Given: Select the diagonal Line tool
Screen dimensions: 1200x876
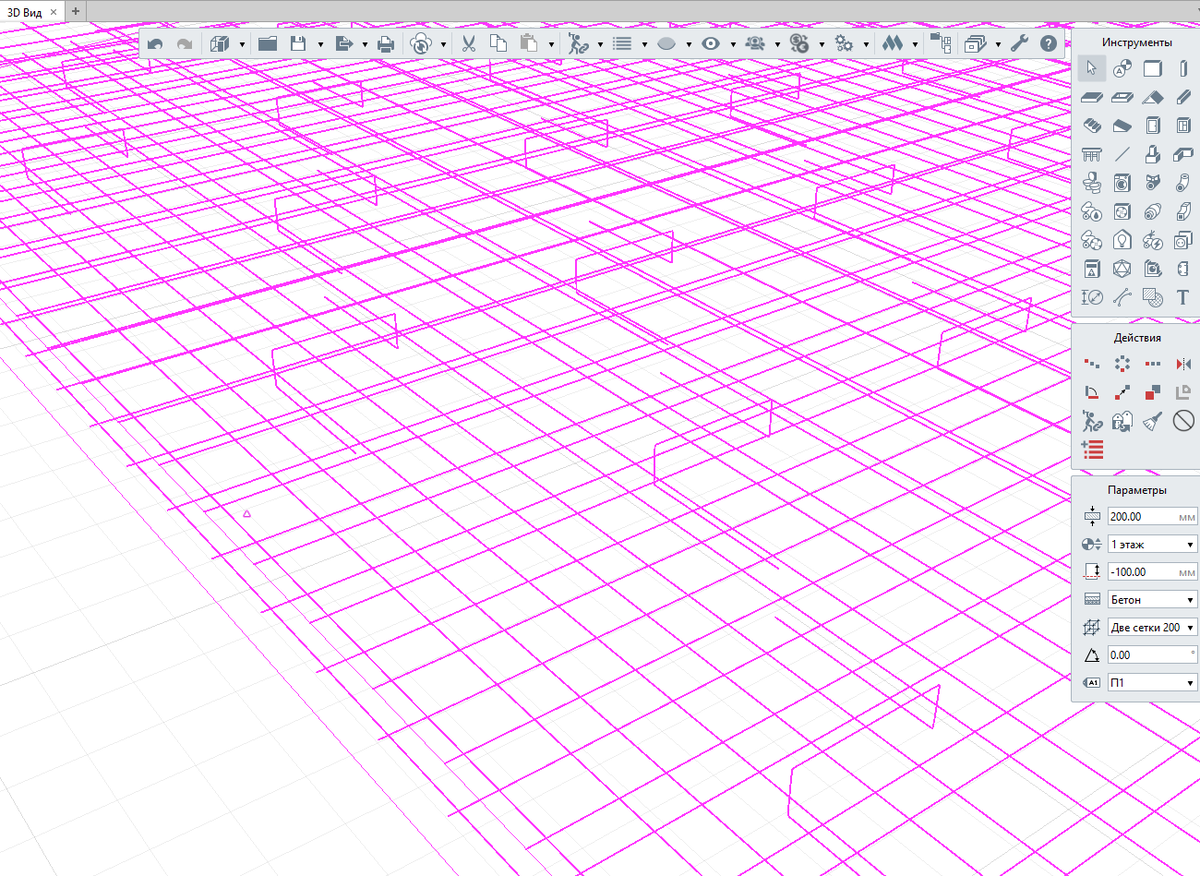Looking at the screenshot, I should (x=1122, y=154).
